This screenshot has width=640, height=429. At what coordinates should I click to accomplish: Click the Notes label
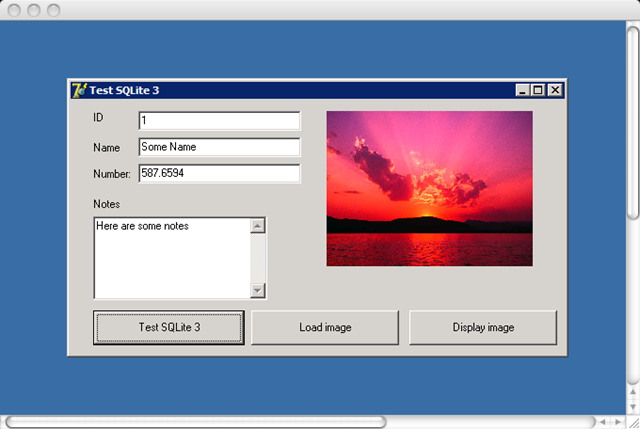[x=107, y=204]
